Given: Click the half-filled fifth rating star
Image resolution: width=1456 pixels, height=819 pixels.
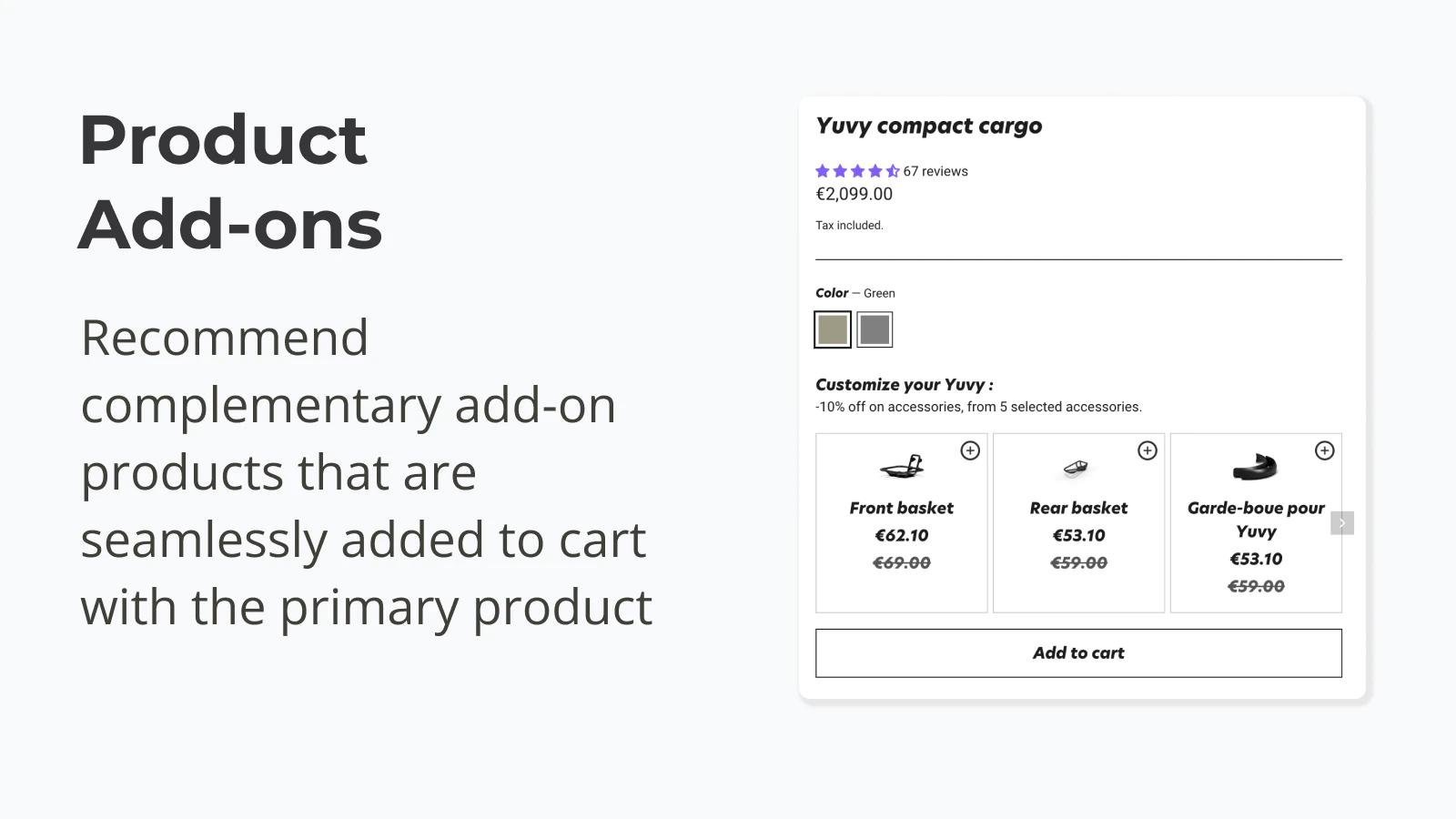Looking at the screenshot, I should 891,170.
